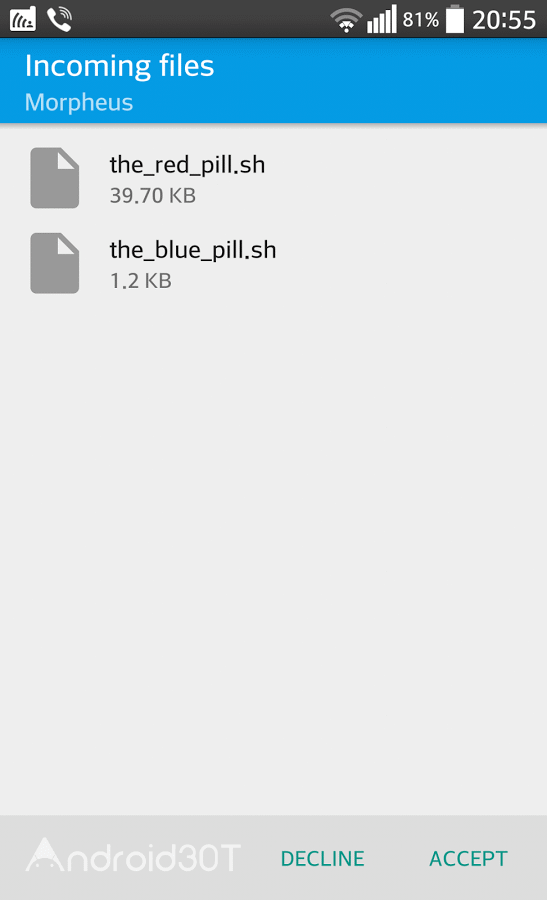
Task: Tap the cellular signal bars icon
Action: coord(382,19)
